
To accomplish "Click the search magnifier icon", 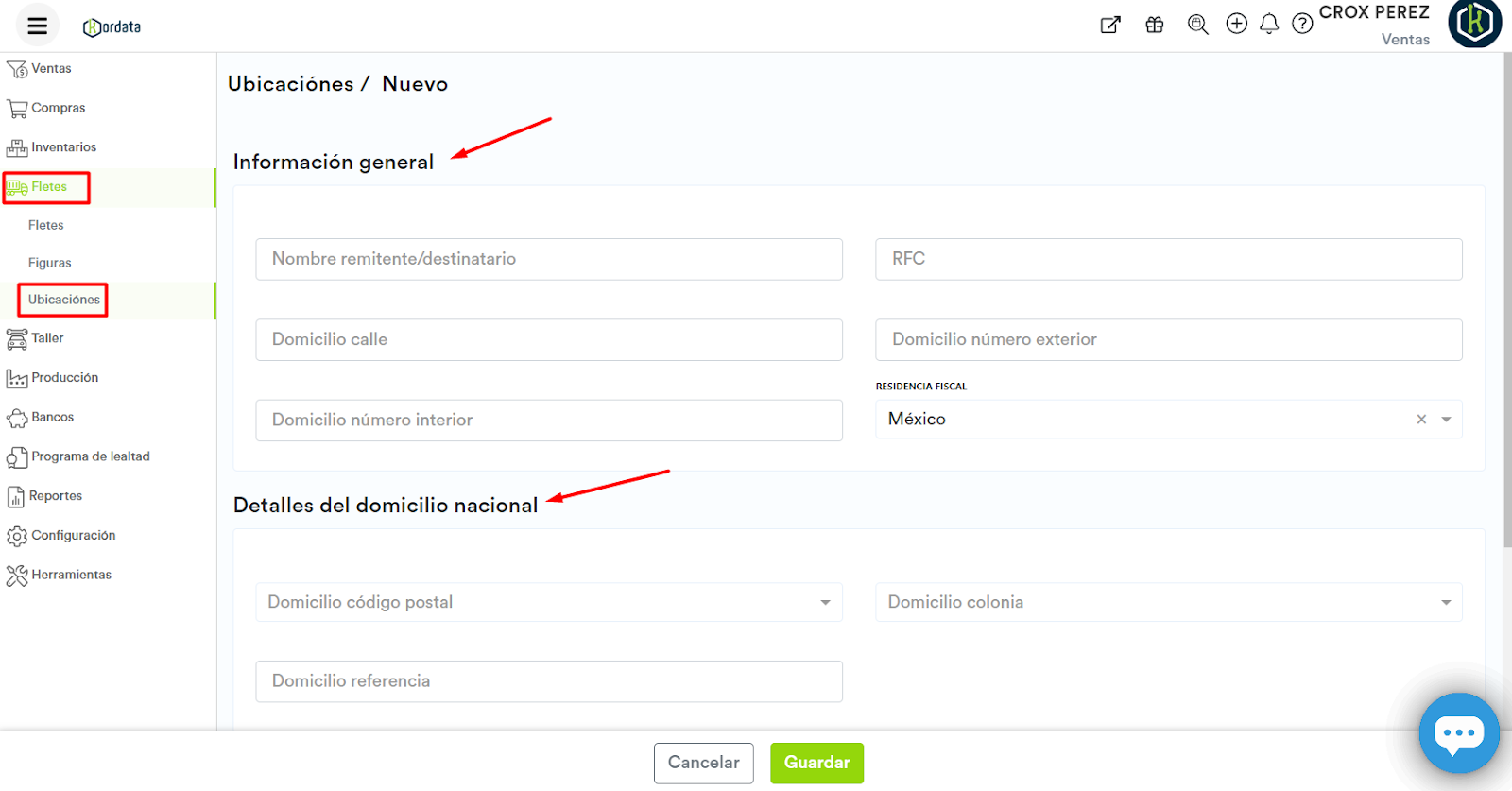I will [1197, 25].
